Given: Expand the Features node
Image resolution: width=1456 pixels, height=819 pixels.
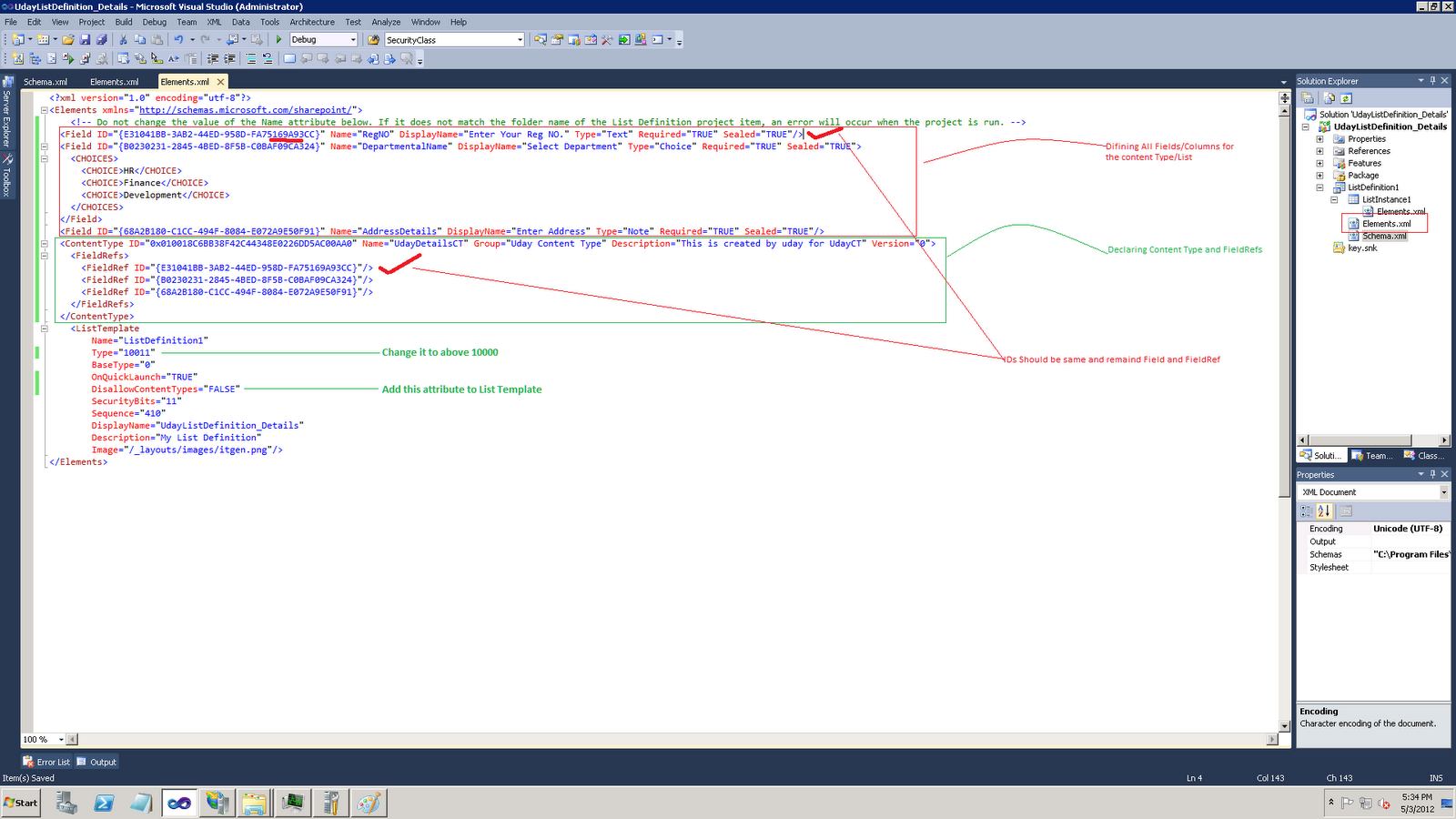Looking at the screenshot, I should pos(1319,163).
